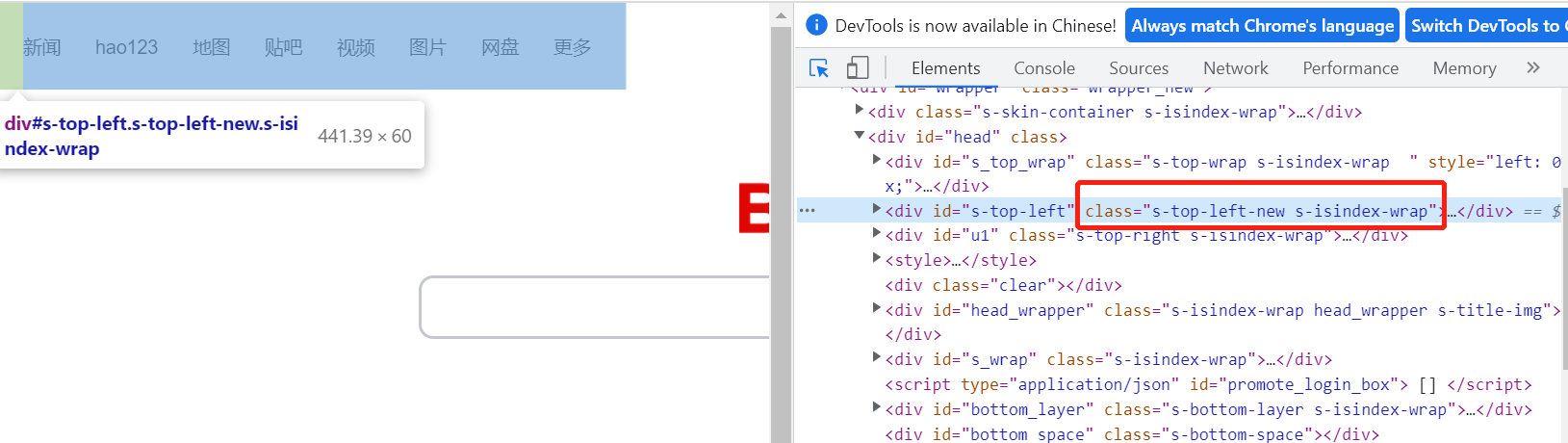Open the Network tab
The height and width of the screenshot is (443, 1568).
tap(1235, 68)
